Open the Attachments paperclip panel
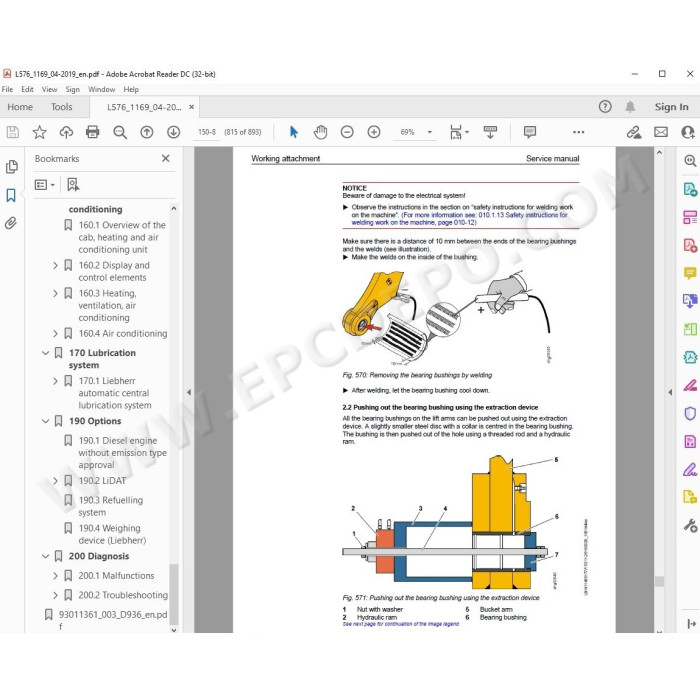700x700 pixels. [11, 223]
